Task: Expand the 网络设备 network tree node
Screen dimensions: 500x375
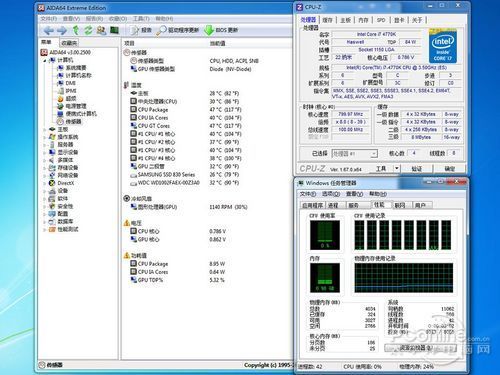Action: coord(45,175)
